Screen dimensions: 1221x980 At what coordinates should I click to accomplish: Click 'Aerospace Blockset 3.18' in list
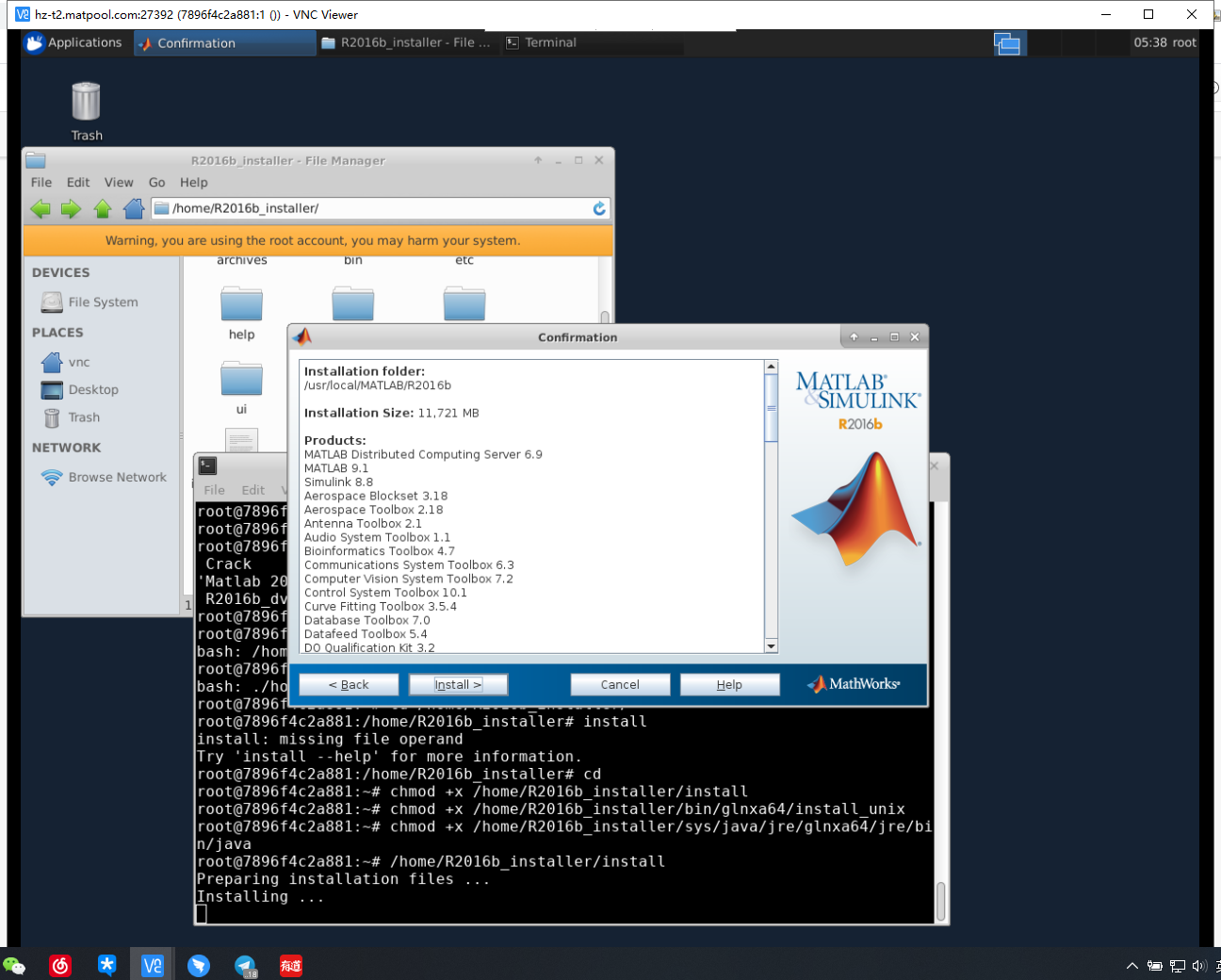(376, 496)
